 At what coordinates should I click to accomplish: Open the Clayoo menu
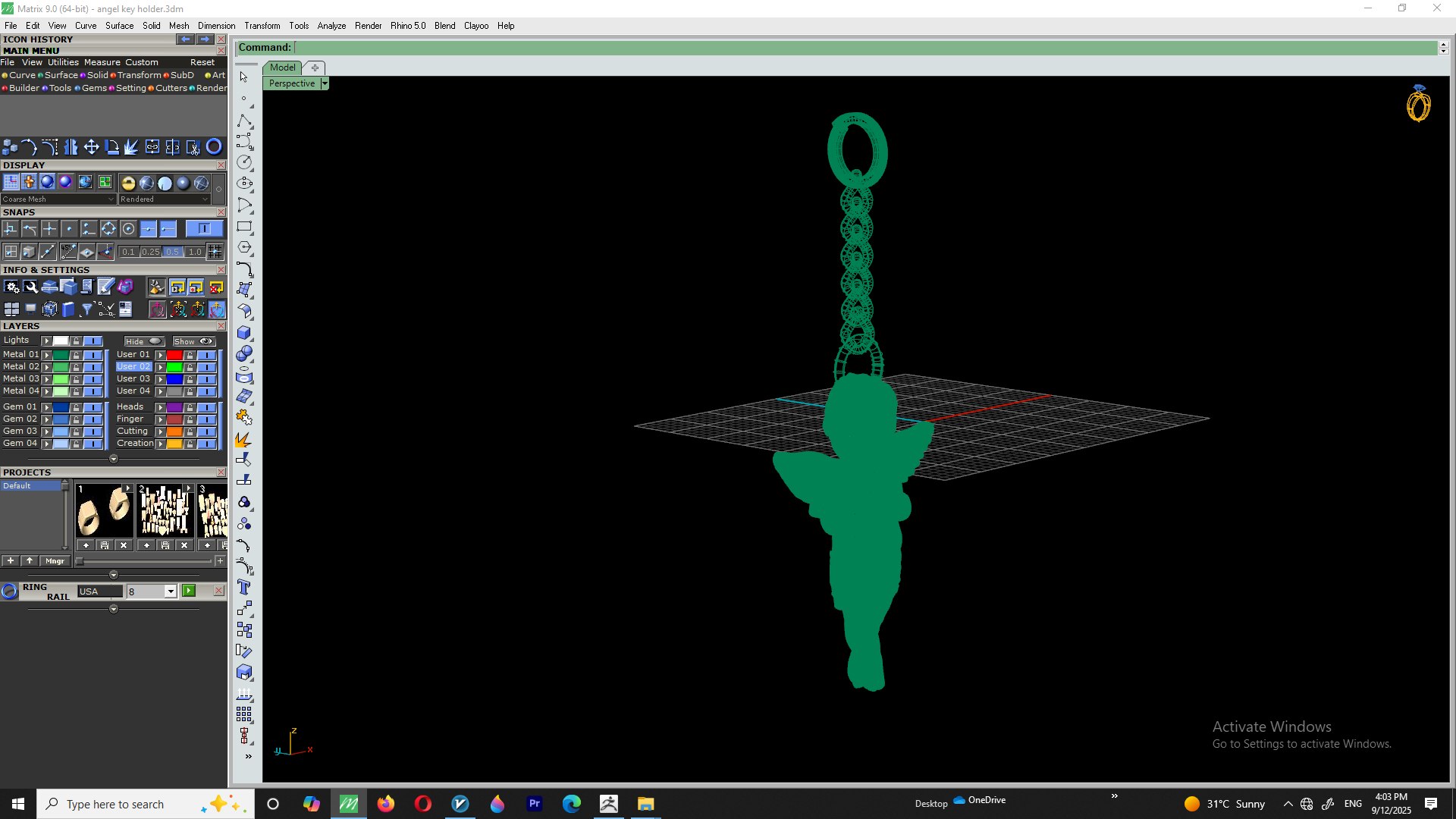coord(476,26)
